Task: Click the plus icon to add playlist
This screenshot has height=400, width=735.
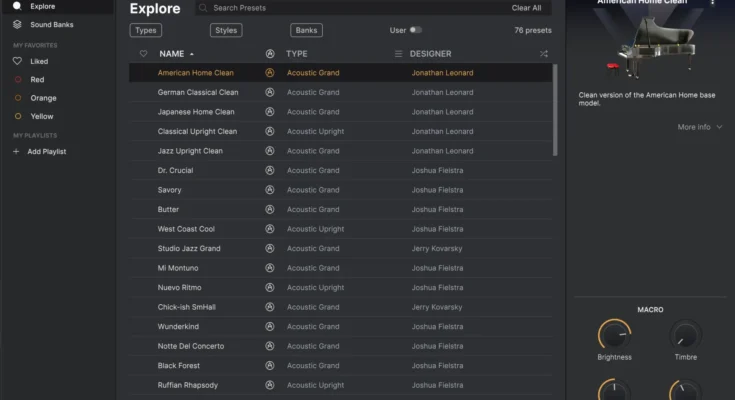Action: (x=16, y=151)
